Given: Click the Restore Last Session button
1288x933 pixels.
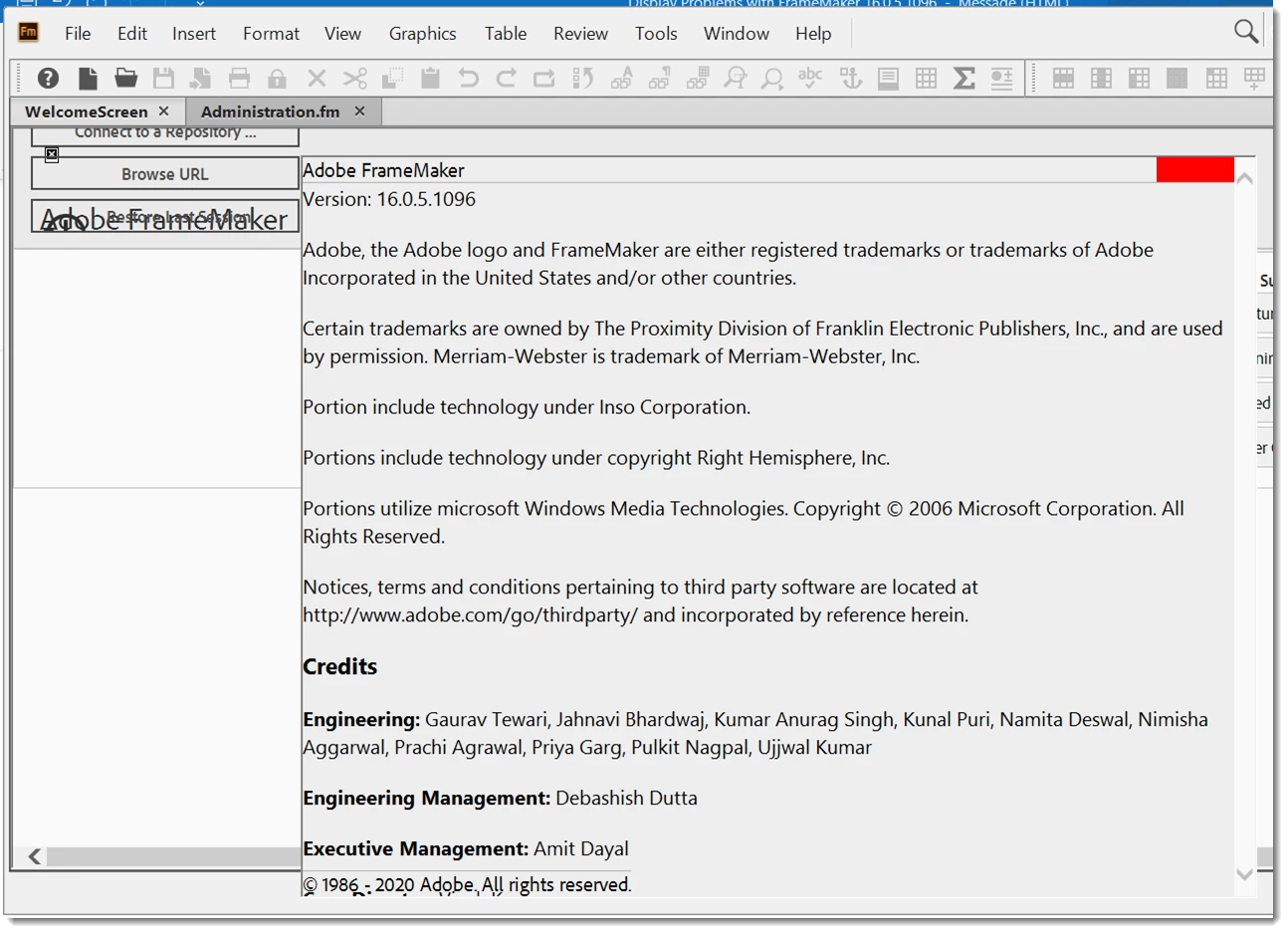Looking at the screenshot, I should point(165,216).
